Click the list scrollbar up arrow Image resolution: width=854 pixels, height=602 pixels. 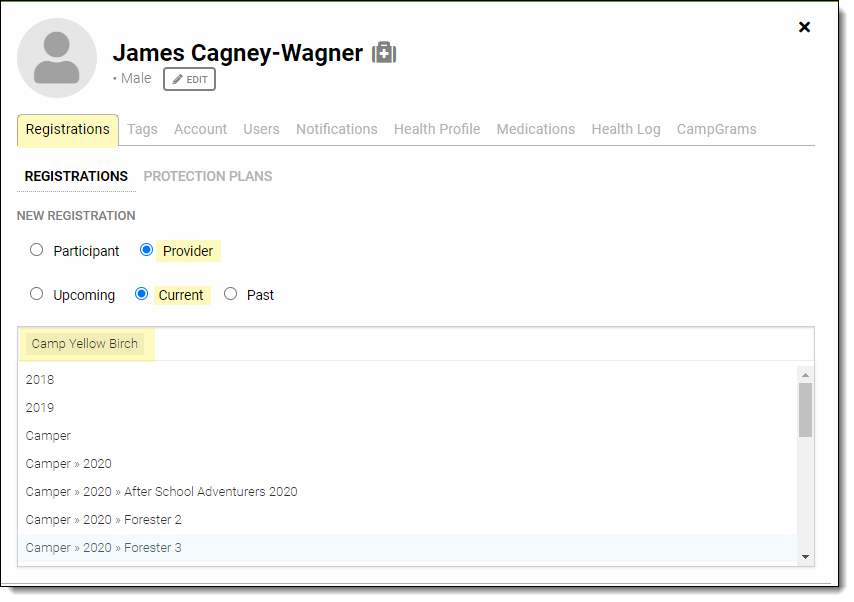click(x=805, y=374)
